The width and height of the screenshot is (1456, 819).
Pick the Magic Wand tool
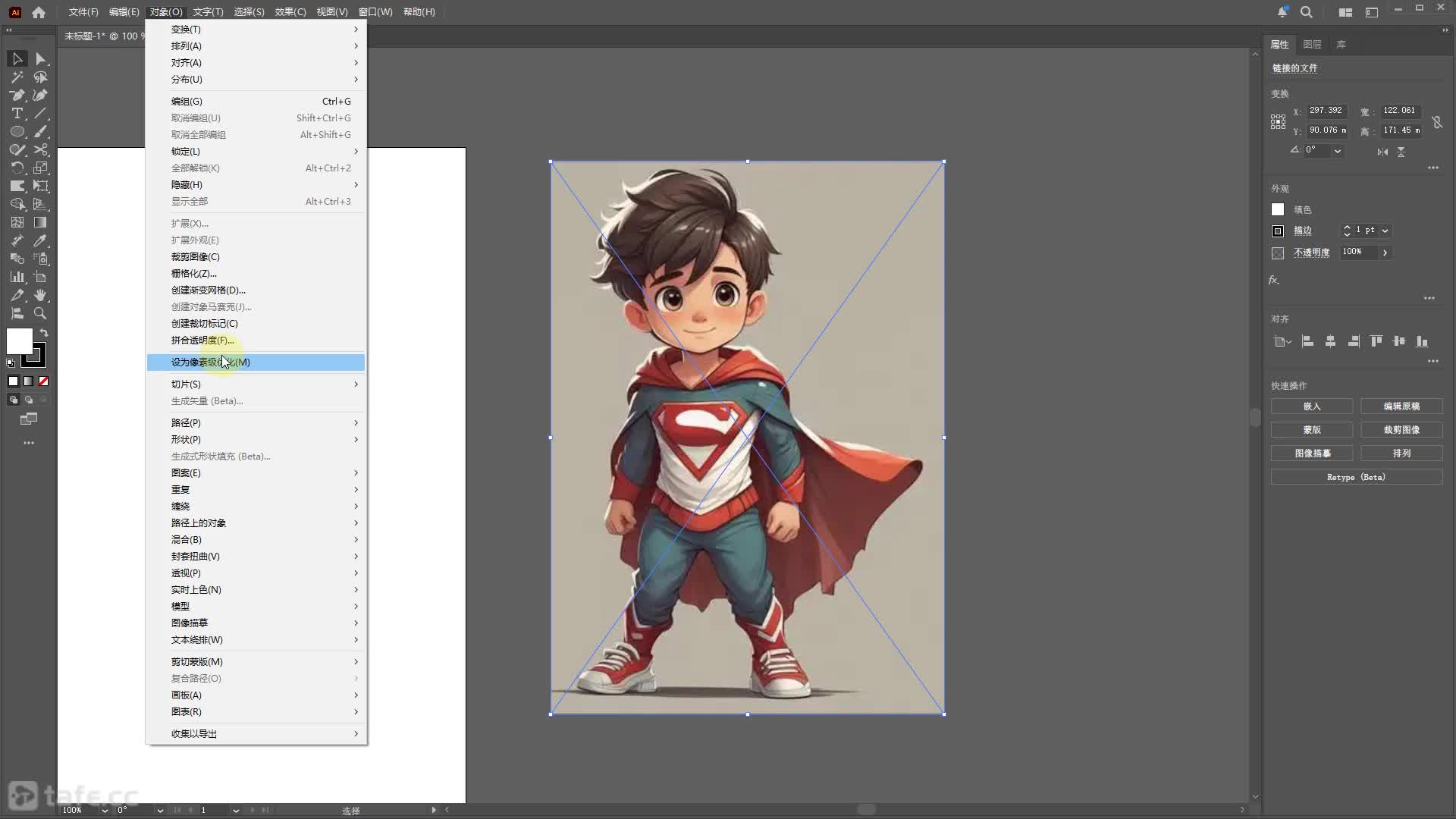point(17,77)
